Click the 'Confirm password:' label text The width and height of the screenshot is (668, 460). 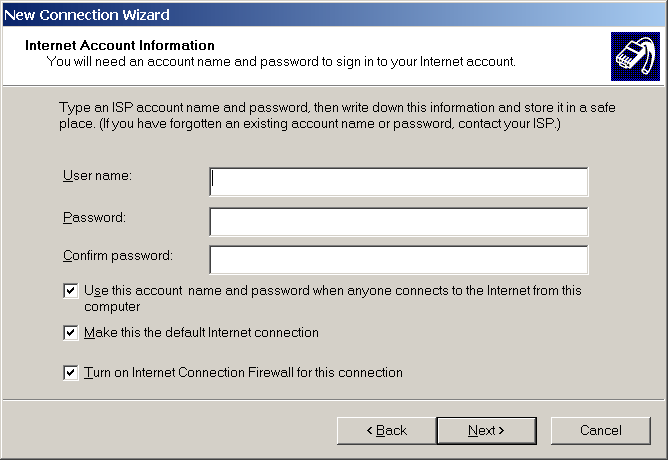click(x=117, y=255)
